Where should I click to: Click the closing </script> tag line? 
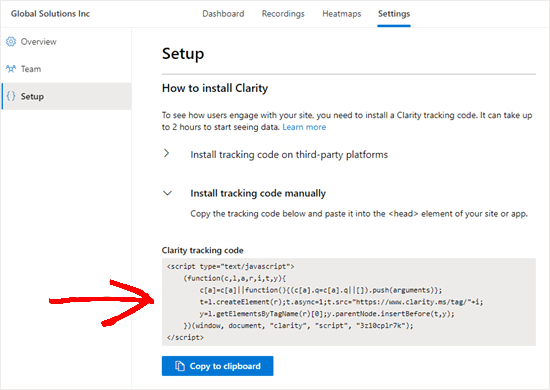(185, 337)
